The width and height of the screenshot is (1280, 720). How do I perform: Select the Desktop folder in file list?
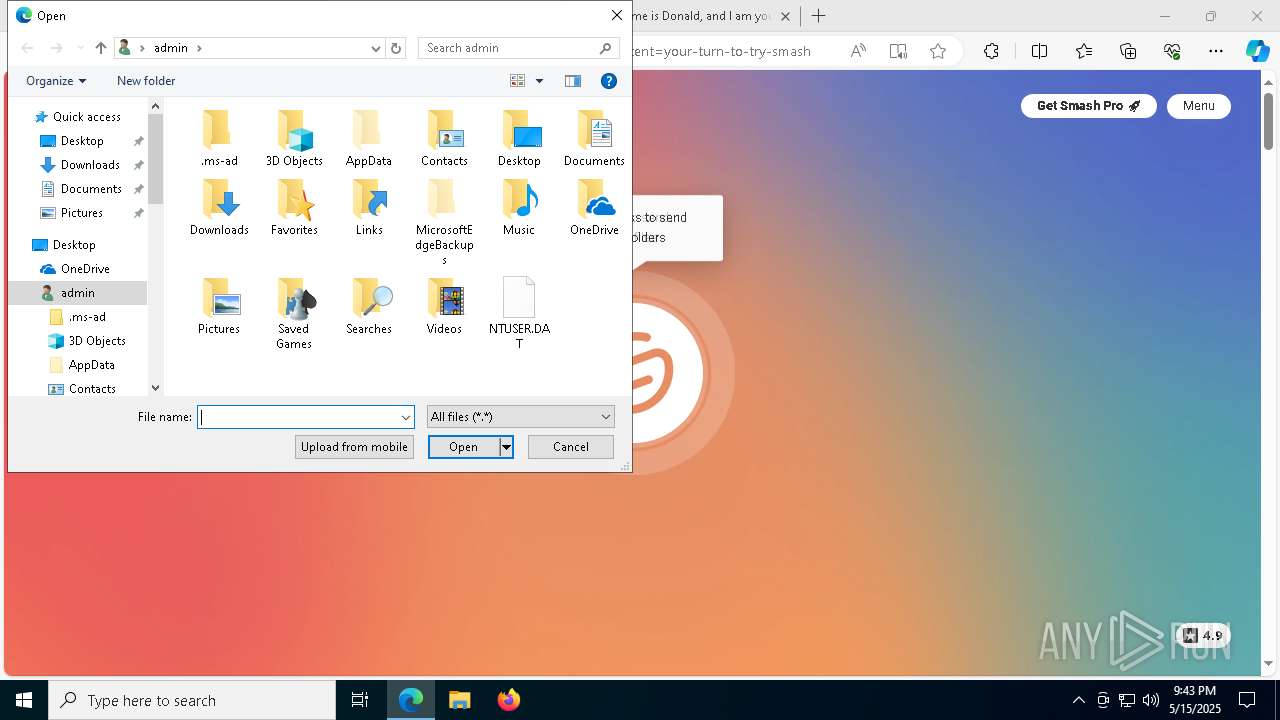point(519,138)
